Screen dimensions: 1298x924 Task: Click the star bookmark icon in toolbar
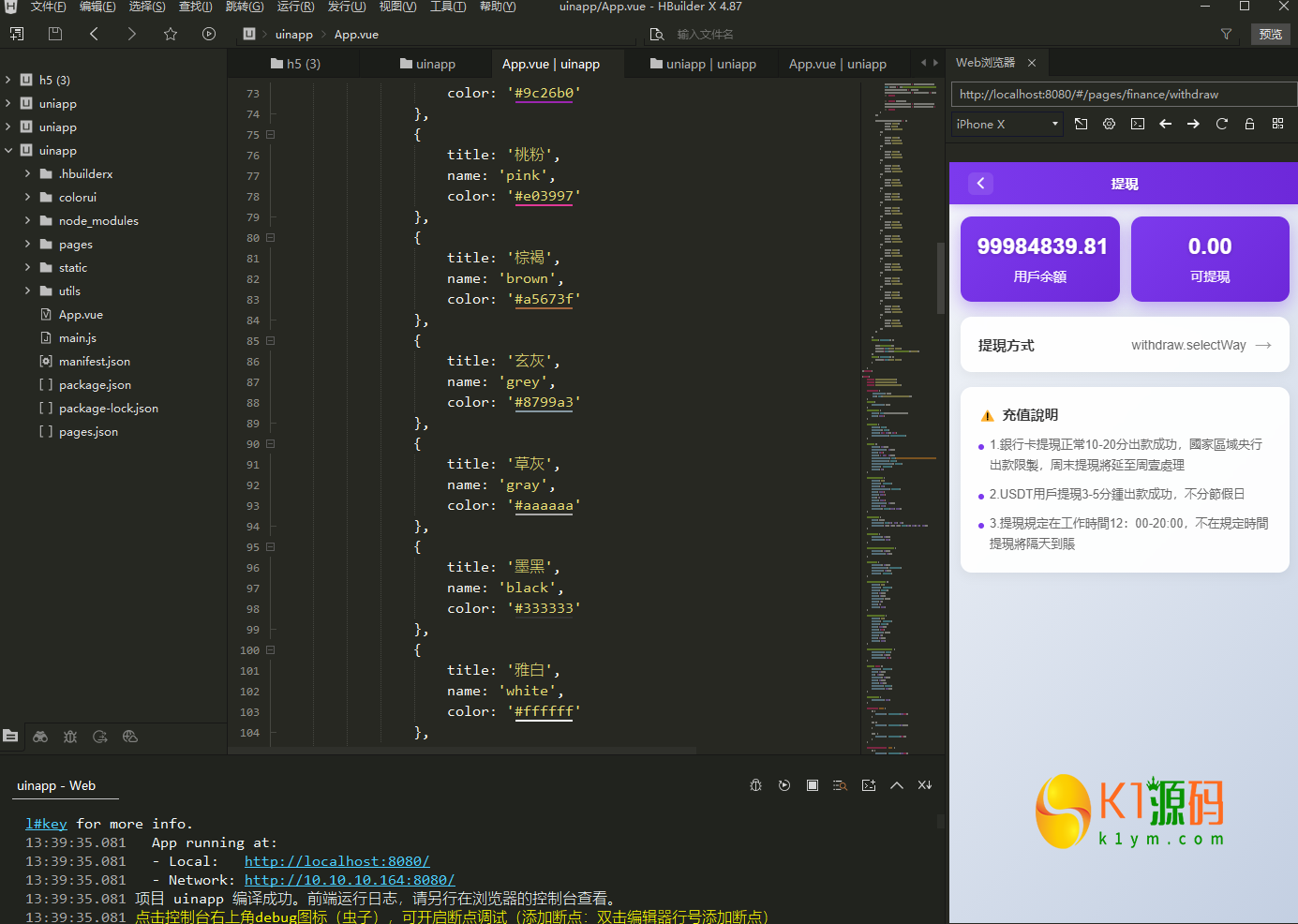[170, 34]
